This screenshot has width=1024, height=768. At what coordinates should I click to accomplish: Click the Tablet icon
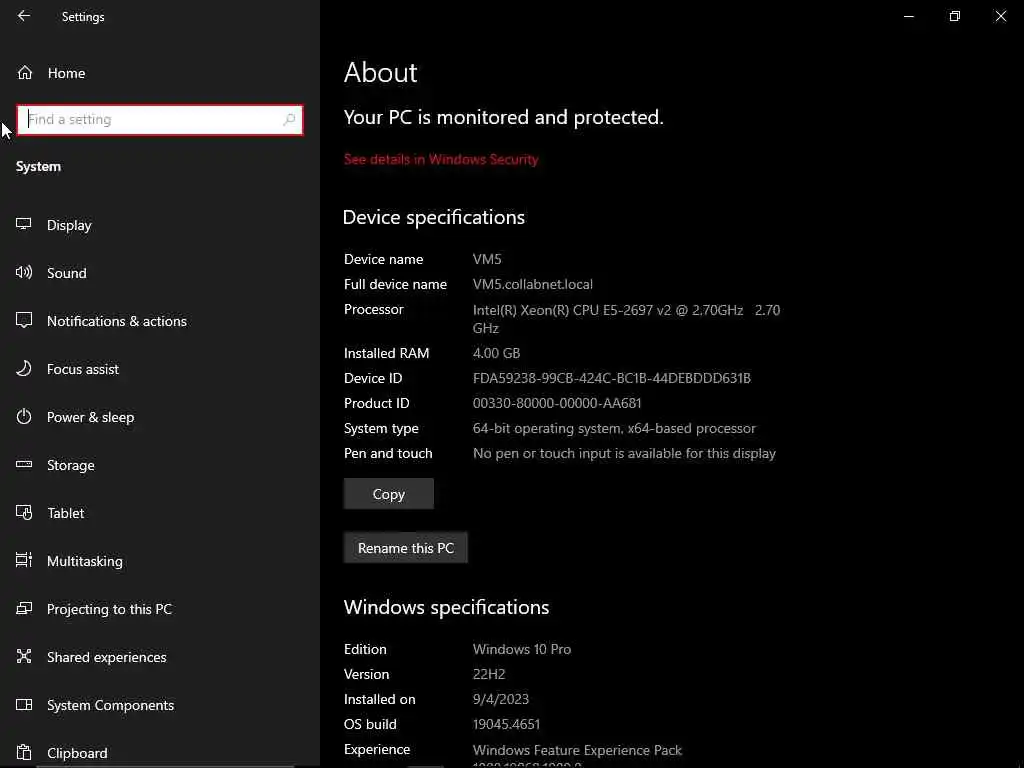coord(24,513)
